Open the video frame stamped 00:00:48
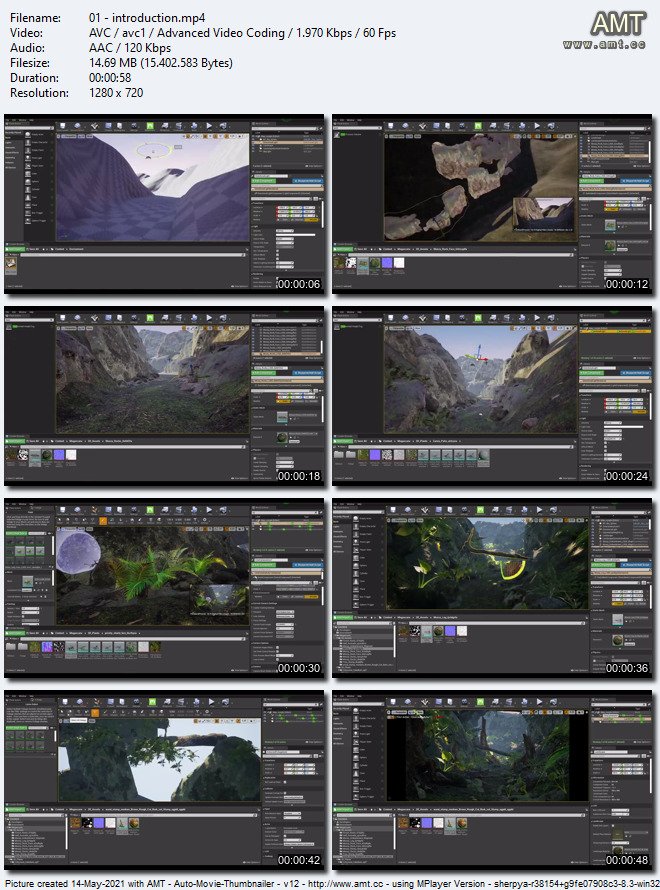The image size is (660, 890). [x=492, y=780]
